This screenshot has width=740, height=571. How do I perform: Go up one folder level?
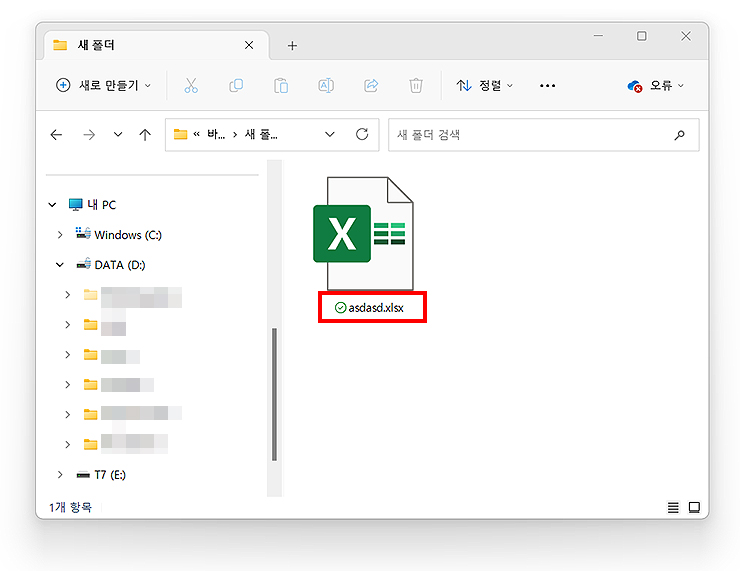(x=145, y=135)
